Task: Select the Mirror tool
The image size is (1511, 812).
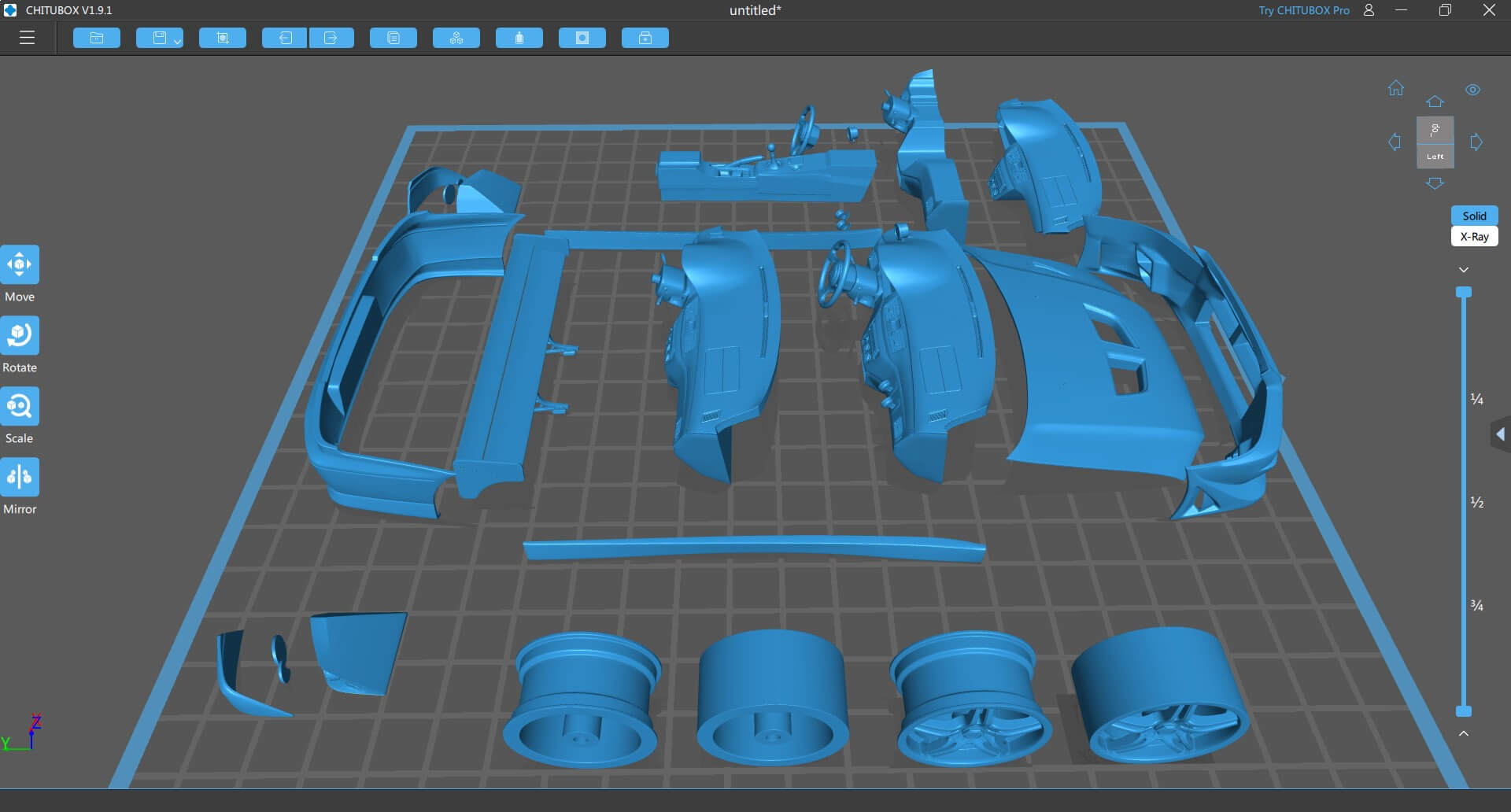Action: (20, 478)
